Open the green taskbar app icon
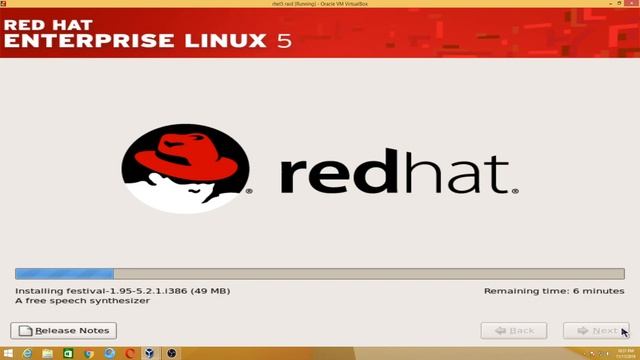 68,353
